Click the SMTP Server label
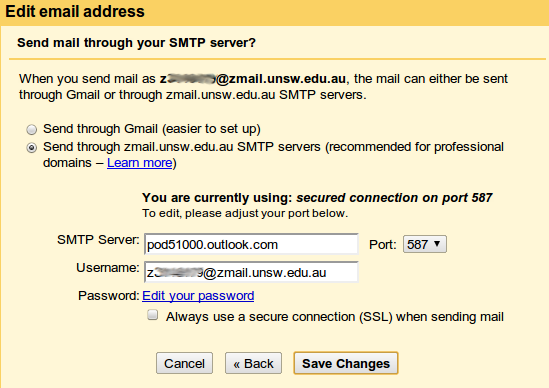This screenshot has height=388, width=549. [98, 240]
